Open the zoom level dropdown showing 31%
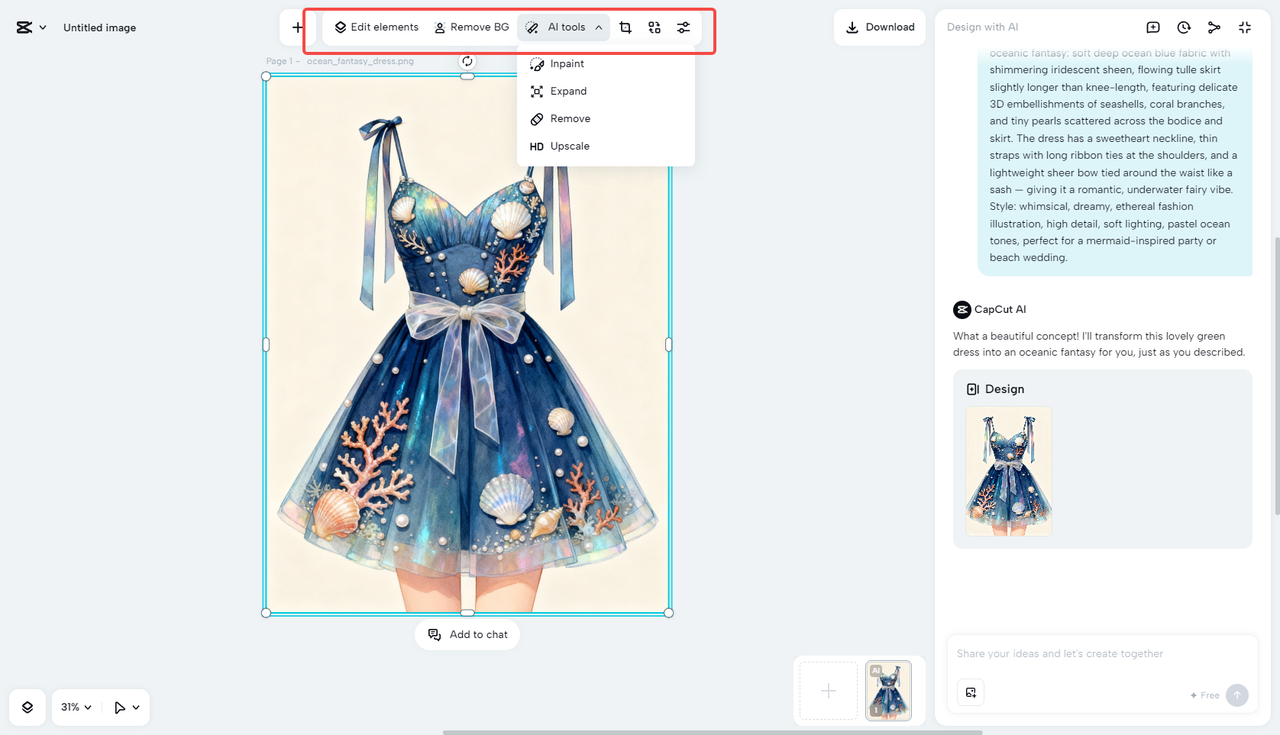Screen dimensions: 1280x735 76,707
